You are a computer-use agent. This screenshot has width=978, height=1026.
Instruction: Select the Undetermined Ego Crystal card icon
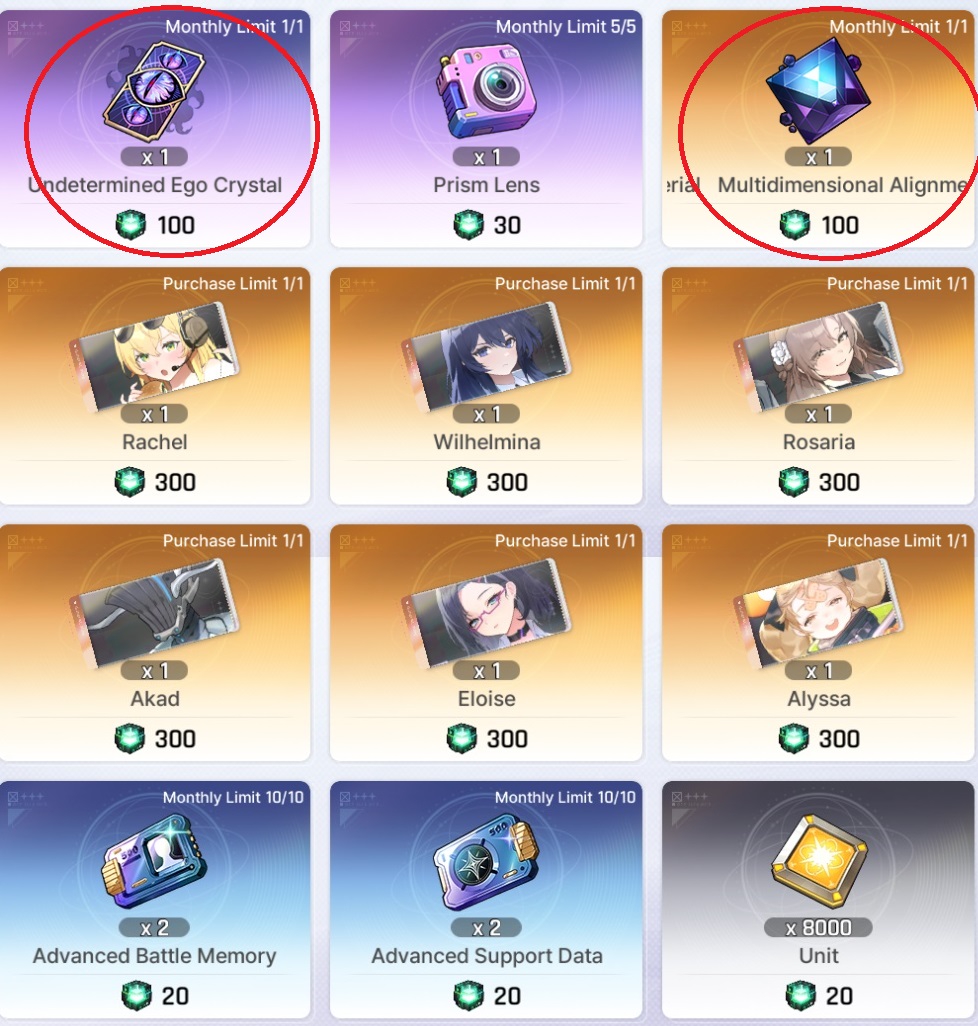154,92
